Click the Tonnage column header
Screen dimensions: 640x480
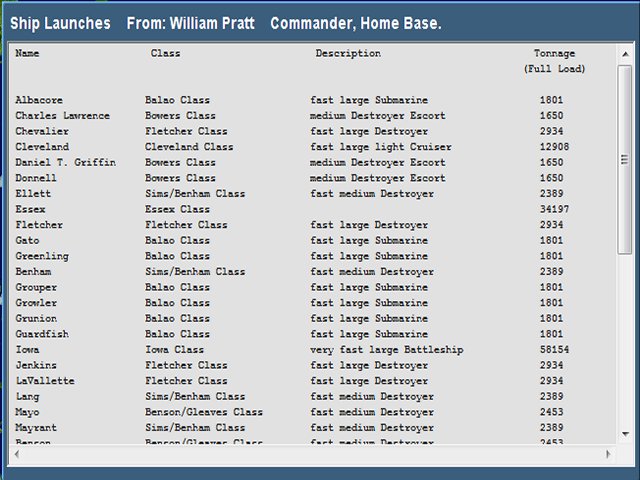click(554, 53)
